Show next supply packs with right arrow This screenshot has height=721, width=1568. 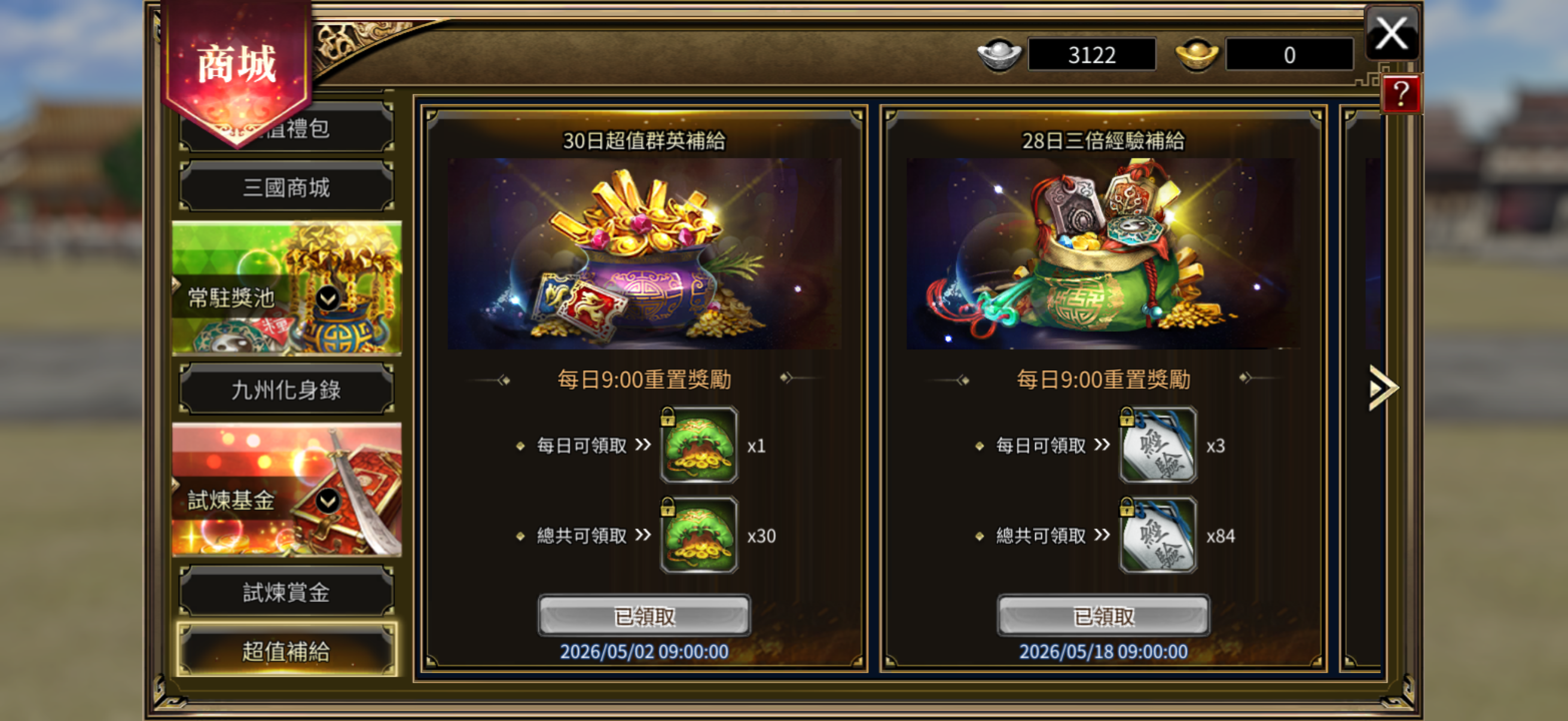coord(1383,387)
